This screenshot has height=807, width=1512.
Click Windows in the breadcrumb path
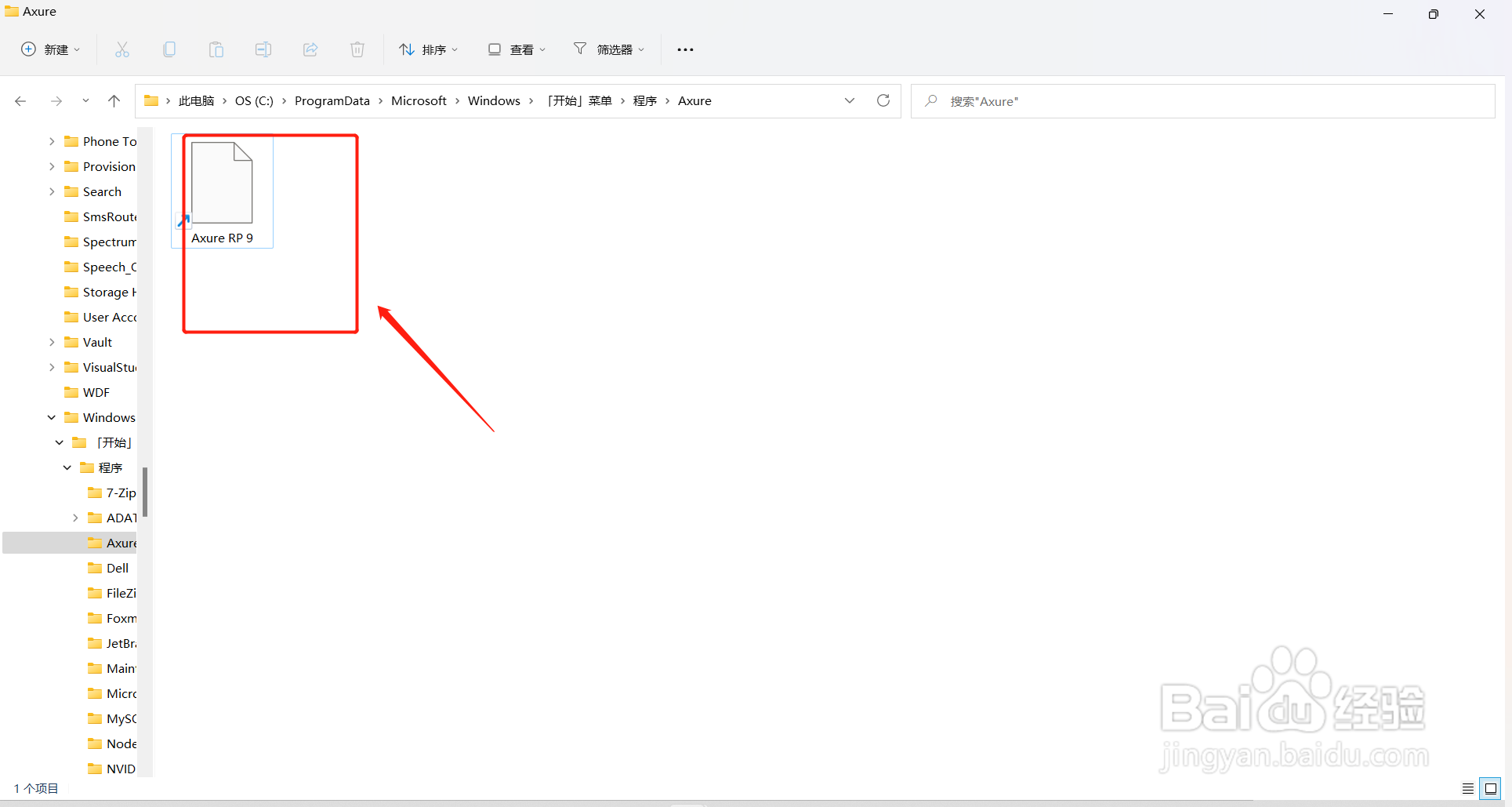[x=494, y=101]
